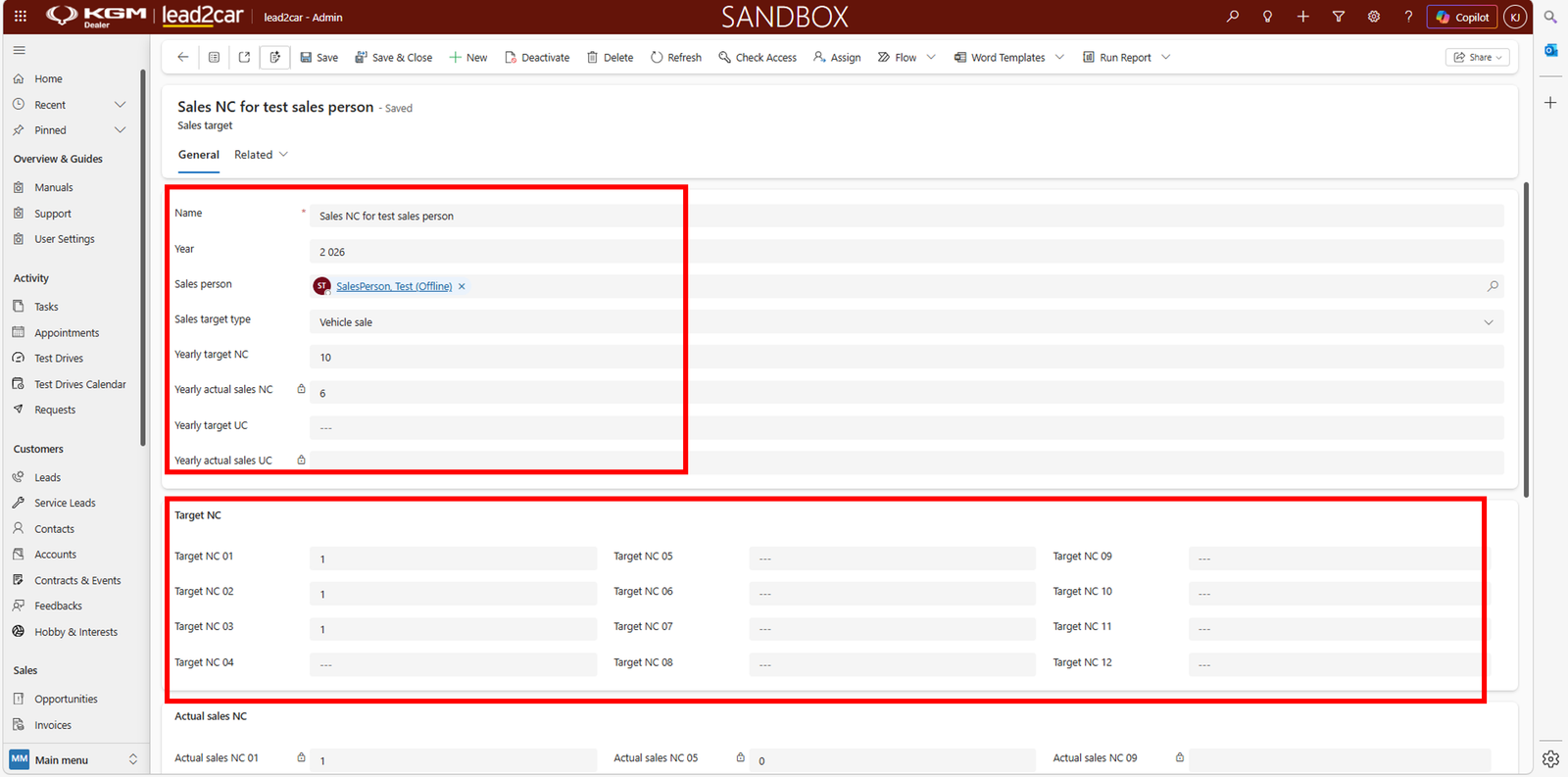Expand the Pinned section chevron
The height and width of the screenshot is (777, 1568).
point(121,130)
